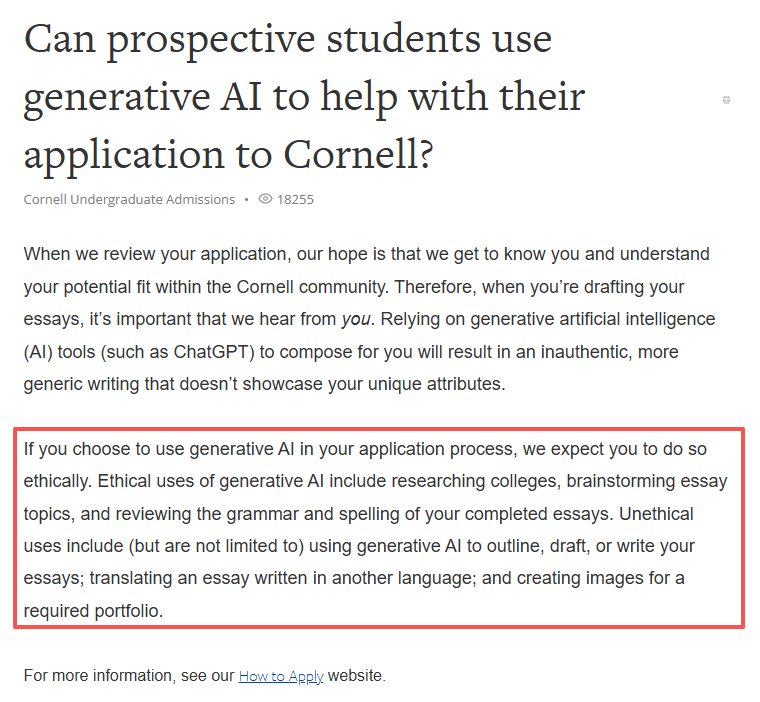This screenshot has height=702, width=760.
Task: Click Cornell Undergraduate Admissions author name
Action: (129, 199)
